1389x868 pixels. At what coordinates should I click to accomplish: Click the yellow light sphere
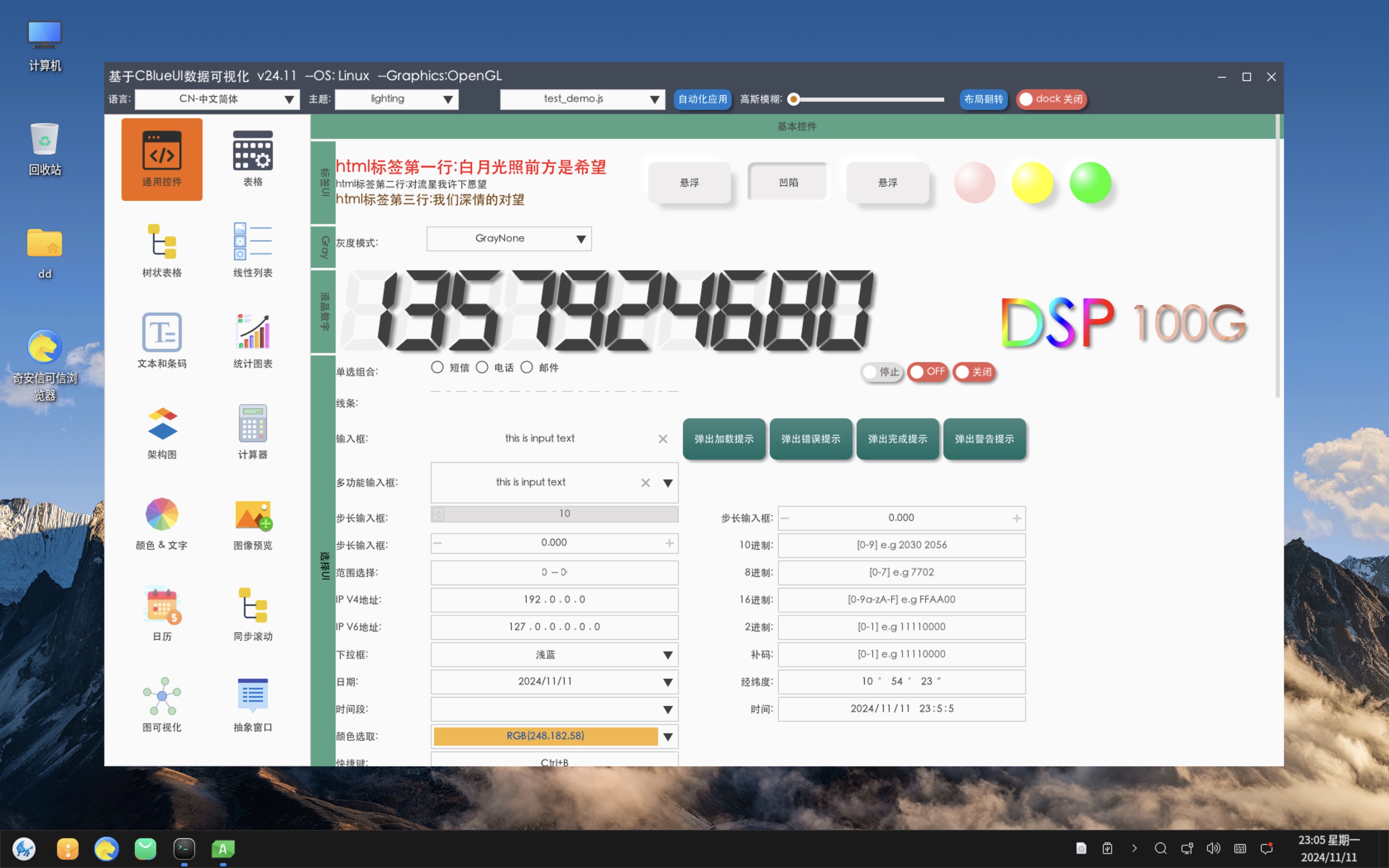pos(1032,183)
